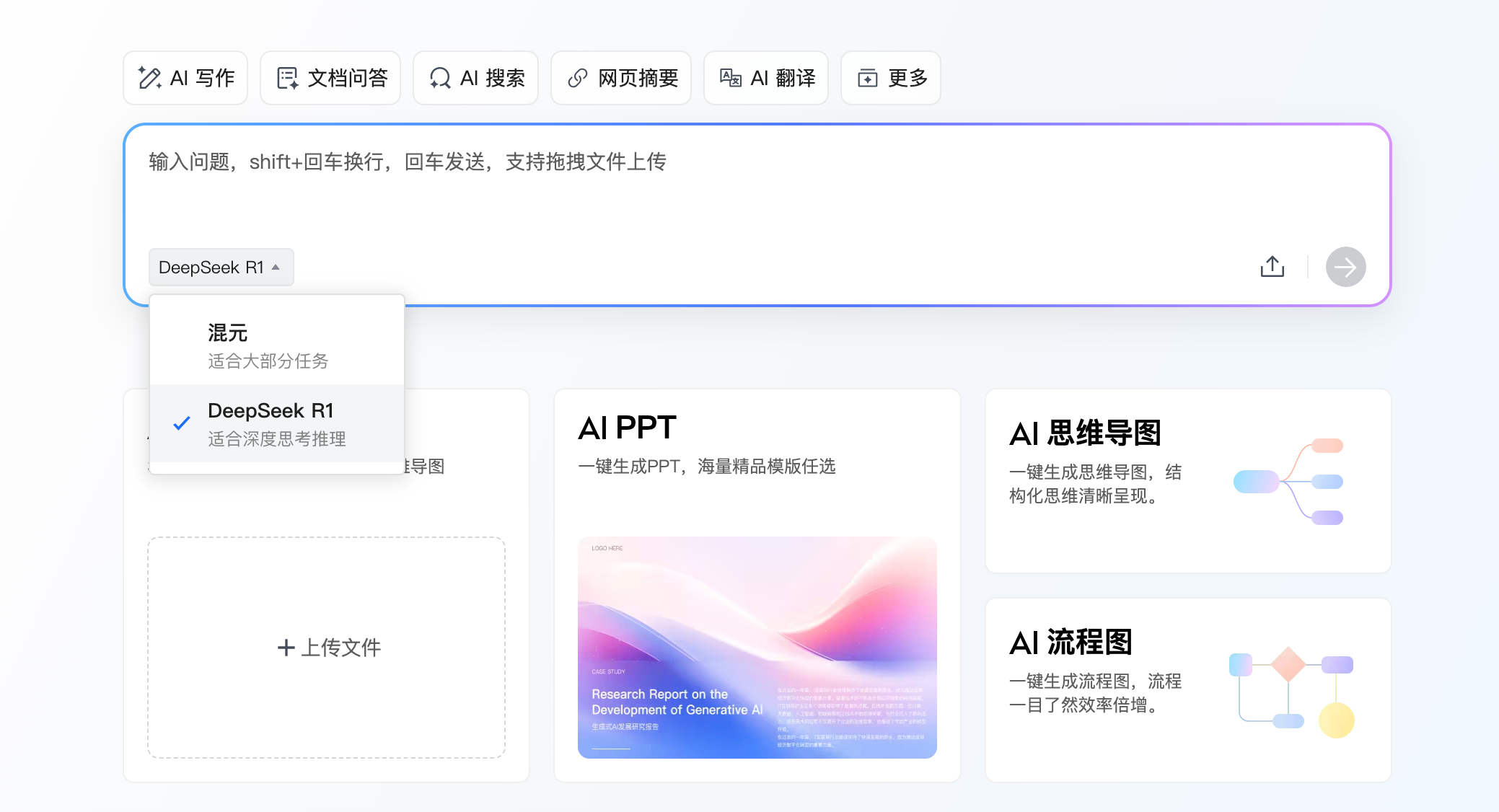Screen dimensions: 1499x812
Task: Click the AI 写作 pen icon
Action: [149, 78]
